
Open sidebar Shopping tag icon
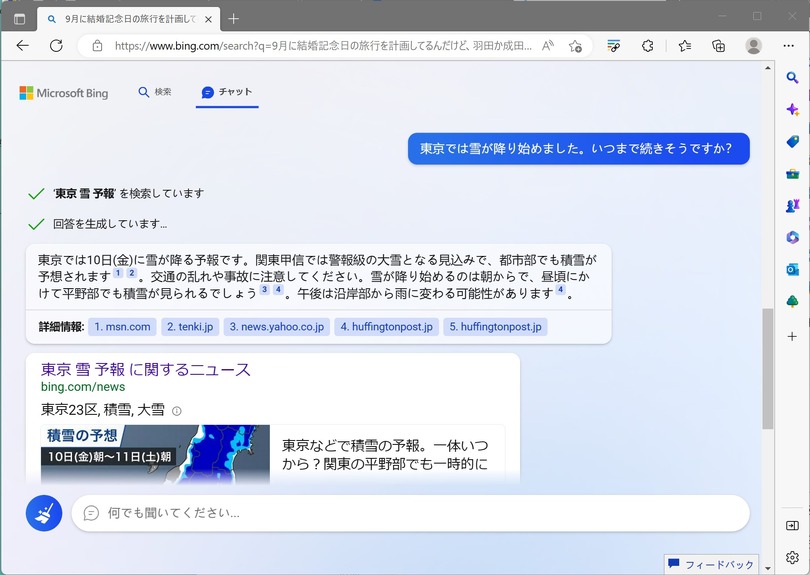coord(792,142)
